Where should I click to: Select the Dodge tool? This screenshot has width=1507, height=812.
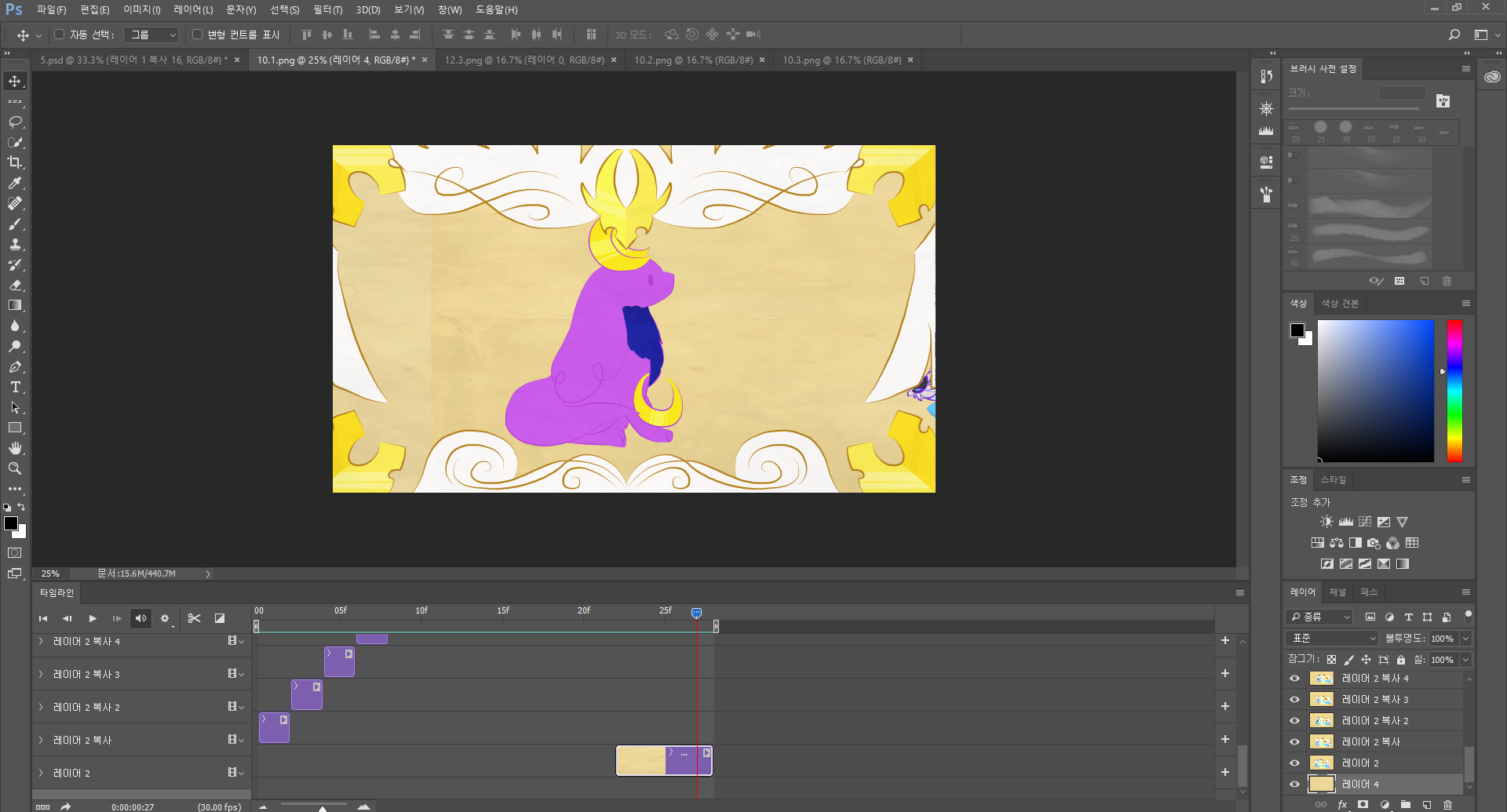pyautogui.click(x=15, y=346)
